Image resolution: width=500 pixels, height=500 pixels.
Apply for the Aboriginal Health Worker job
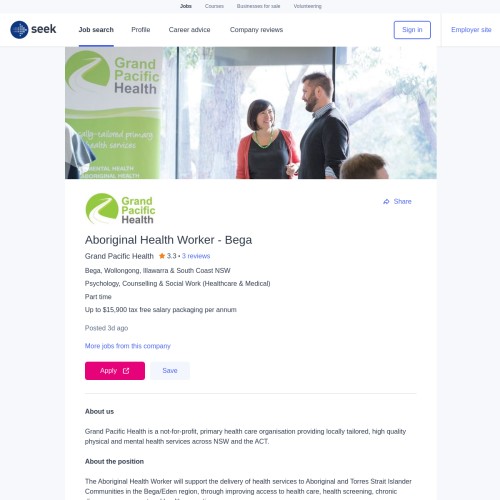tap(115, 371)
